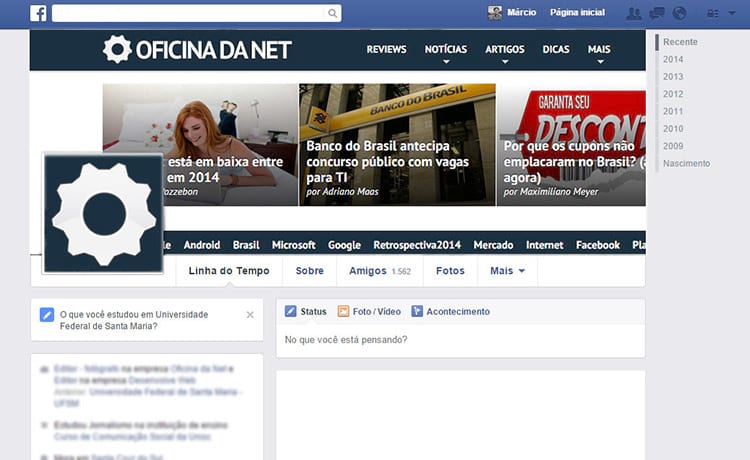Open the cupons article thumbnail
The height and width of the screenshot is (460, 750).
572,145
